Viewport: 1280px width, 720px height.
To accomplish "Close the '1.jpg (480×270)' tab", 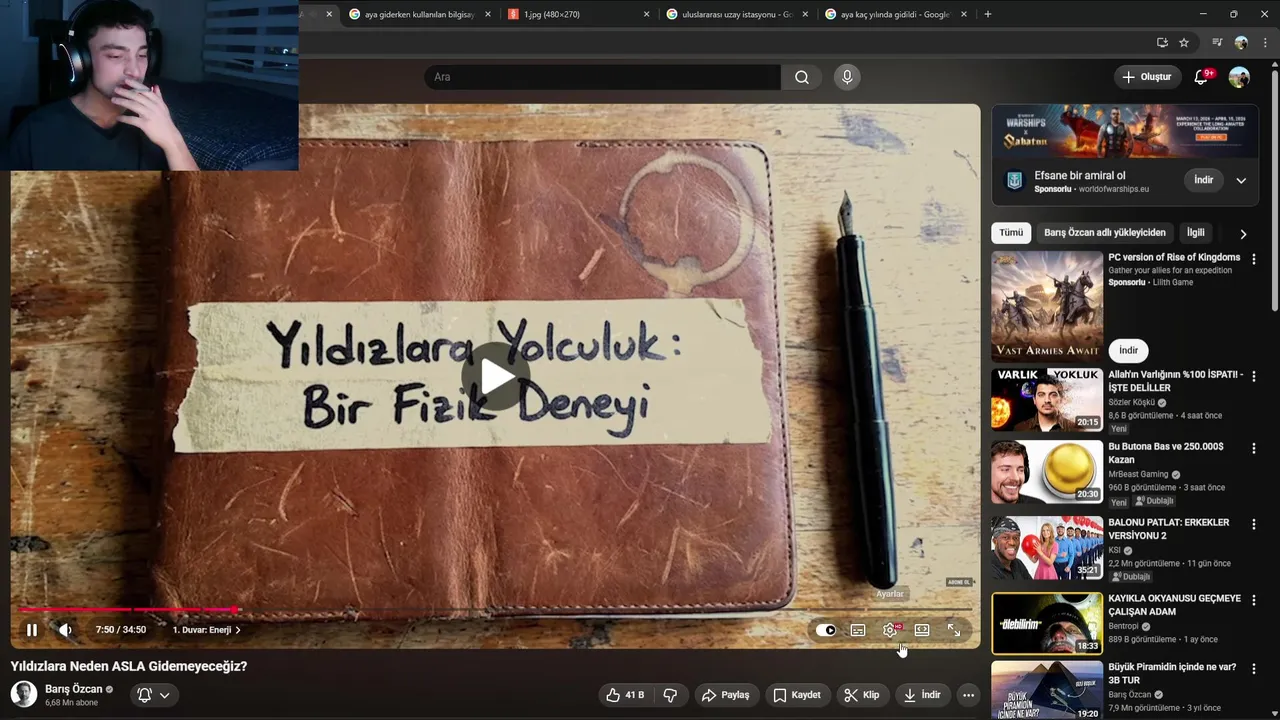I will 646,14.
